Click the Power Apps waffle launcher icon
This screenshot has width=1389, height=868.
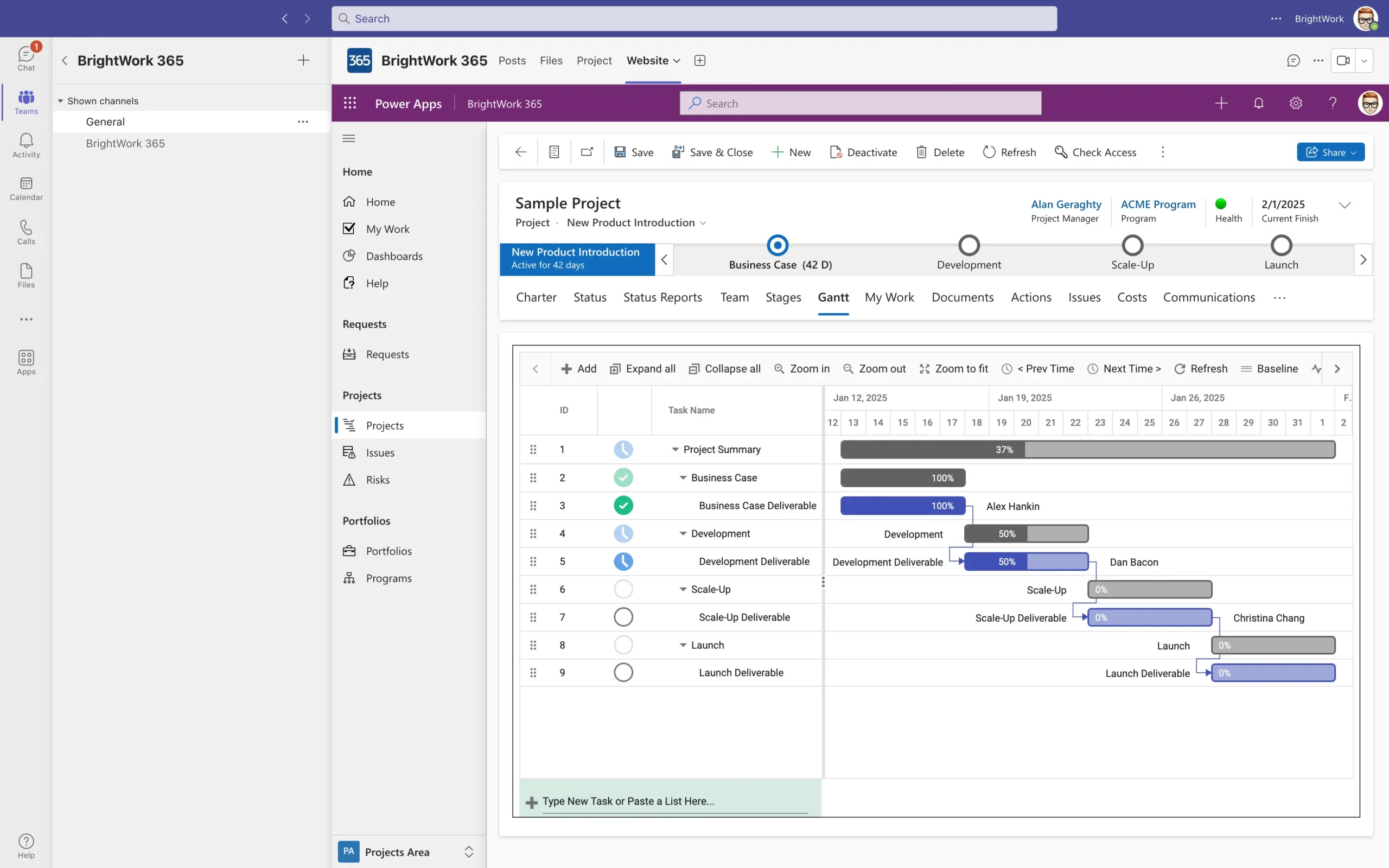coord(349,103)
